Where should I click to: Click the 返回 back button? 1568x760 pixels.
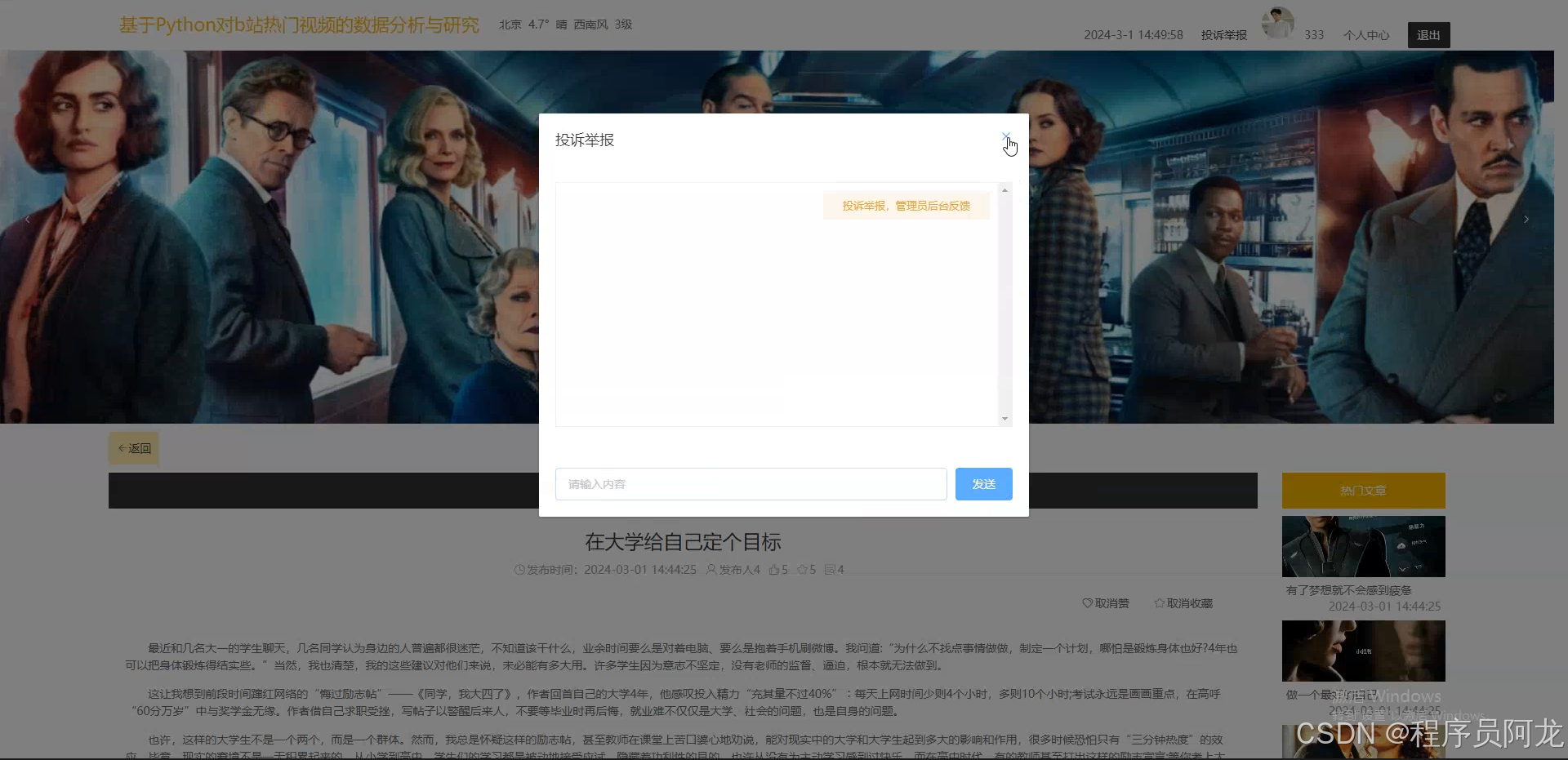tap(134, 448)
